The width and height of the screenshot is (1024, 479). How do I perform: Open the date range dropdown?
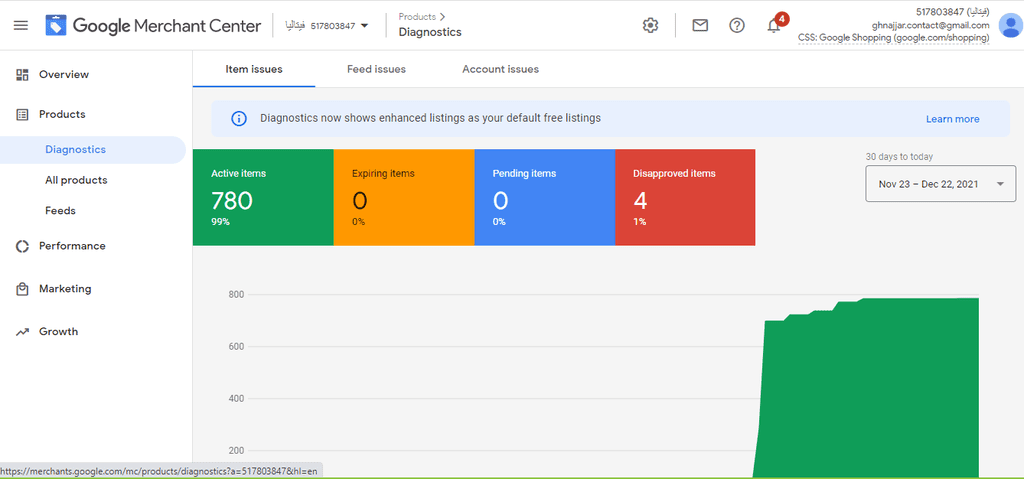940,184
